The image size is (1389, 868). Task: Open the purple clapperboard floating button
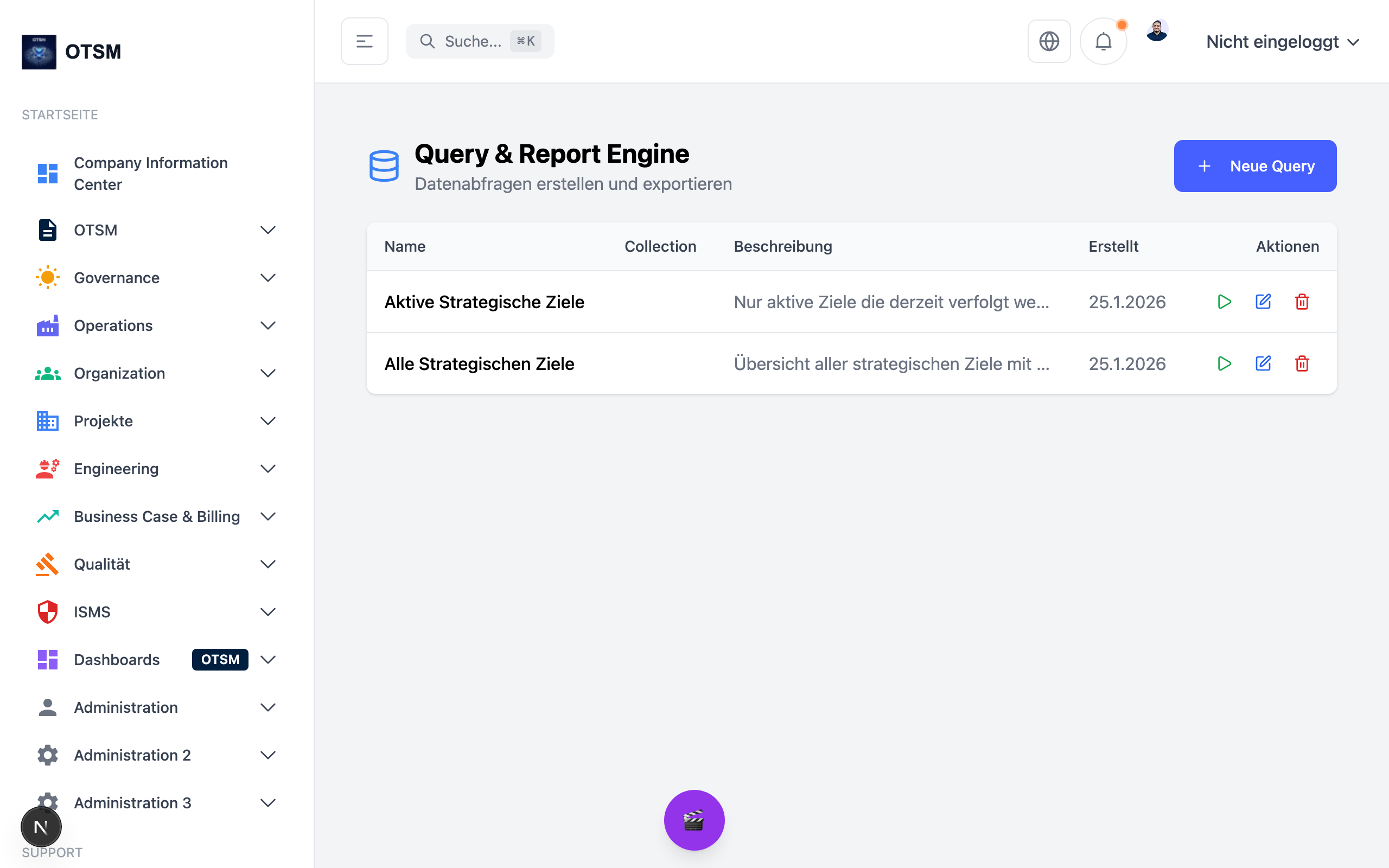[694, 820]
